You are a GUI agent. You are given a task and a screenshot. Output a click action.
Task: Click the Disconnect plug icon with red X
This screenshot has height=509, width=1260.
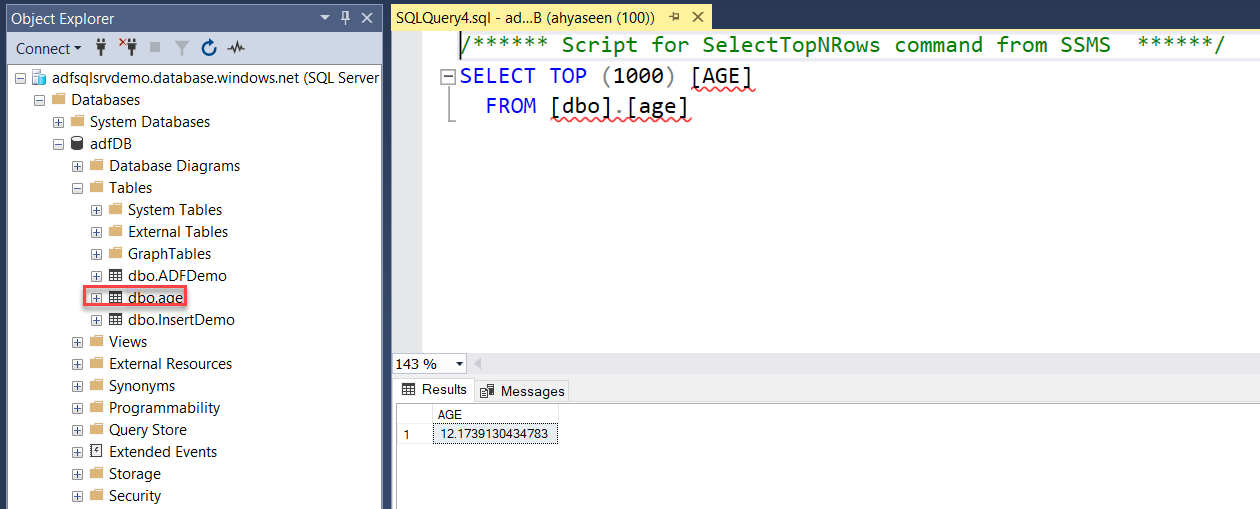coord(128,48)
